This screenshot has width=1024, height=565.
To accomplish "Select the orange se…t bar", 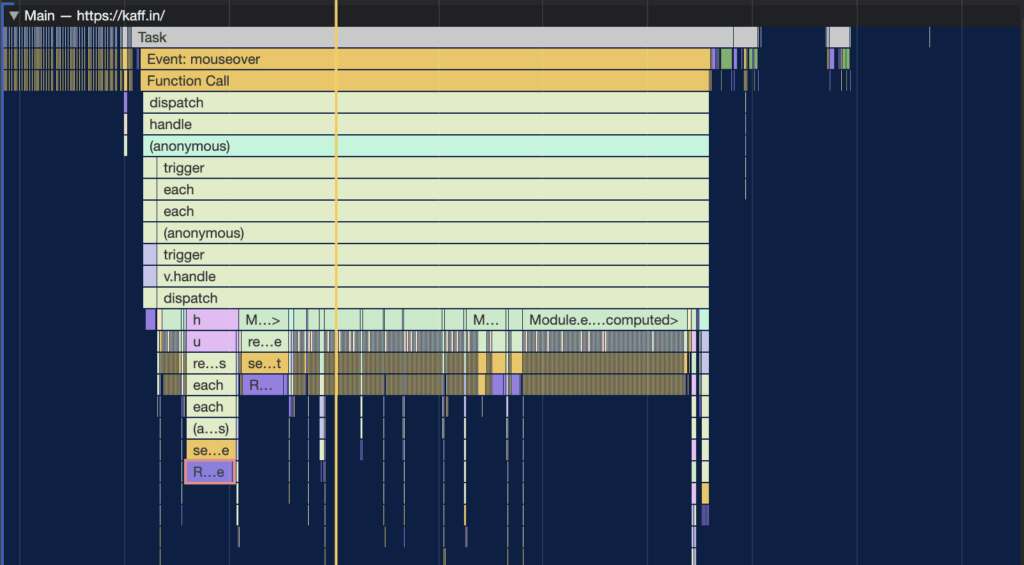I will (264, 363).
